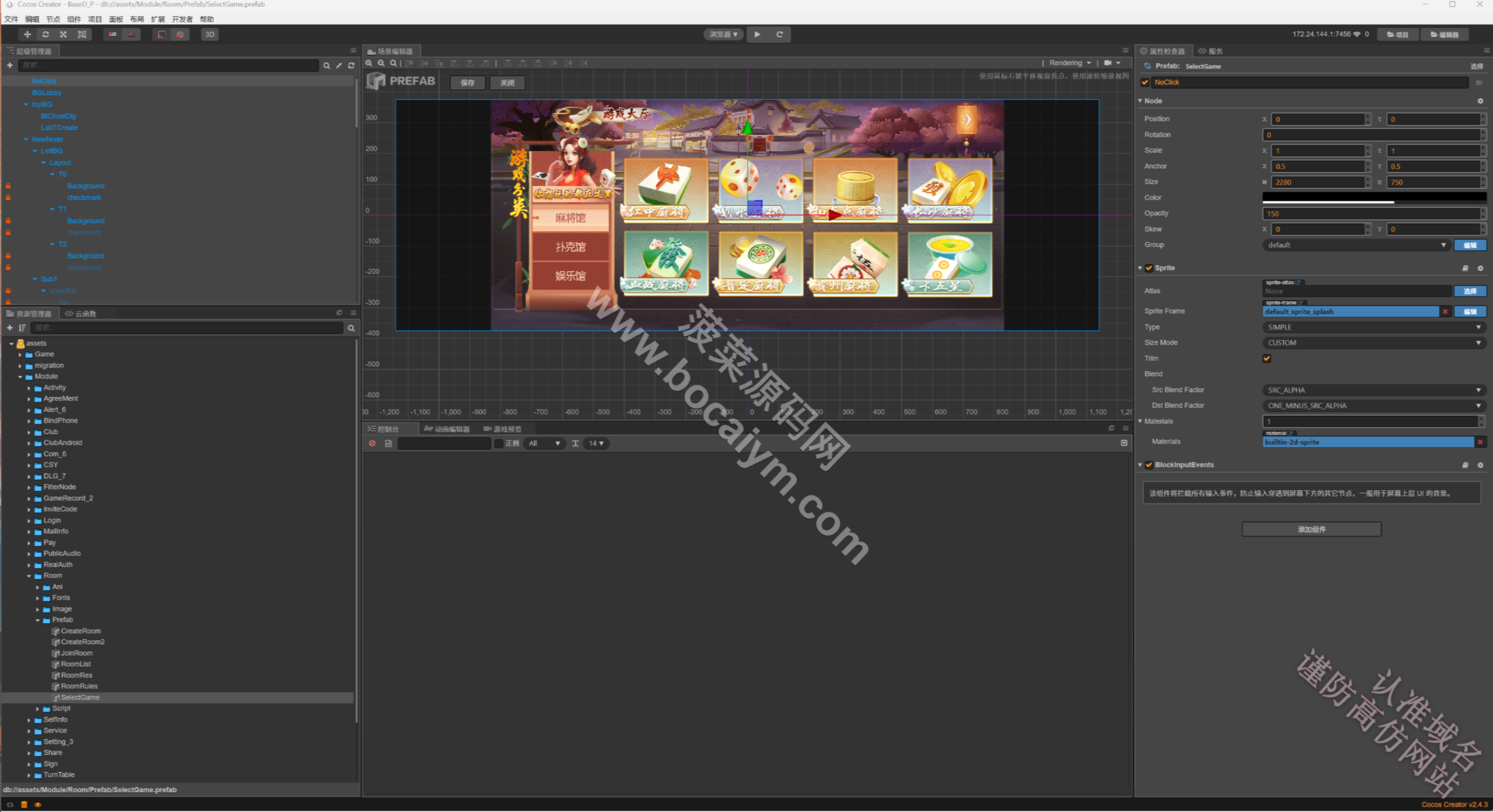The image size is (1493, 812).
Task: Open the browser preview platform dropdown
Action: point(723,34)
